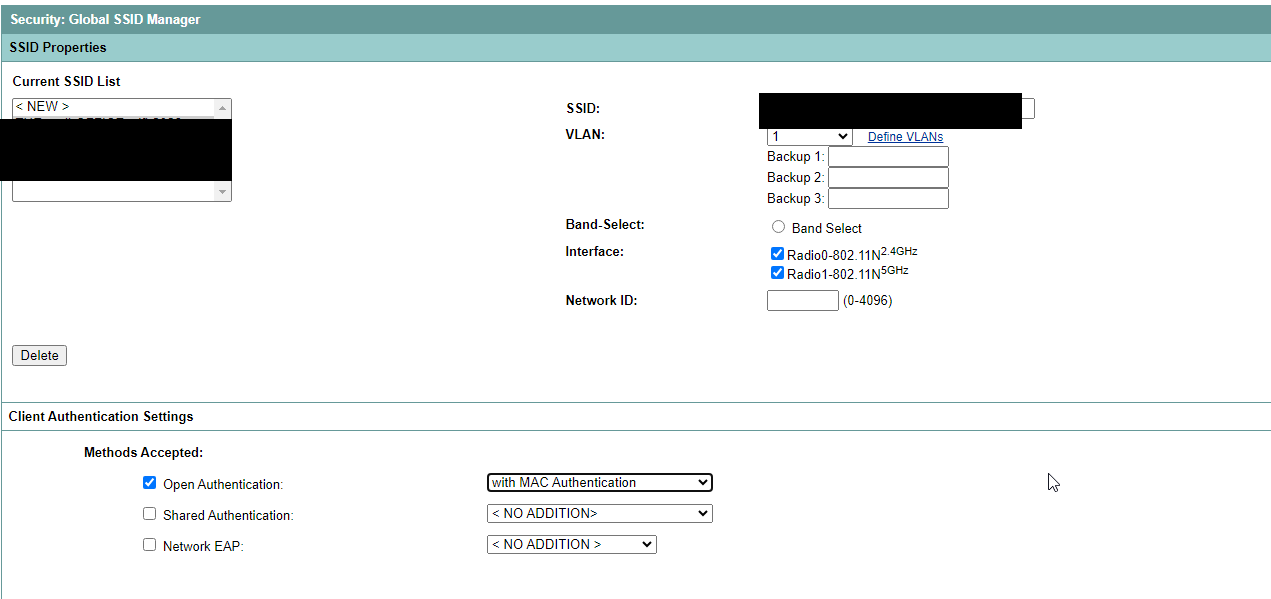Click the SSID name input field
Viewport: 1271px width, 599px height.
[892, 110]
